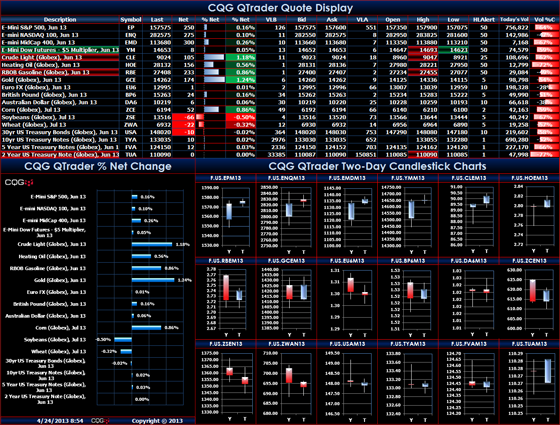Click the Two-Day Candlestick Charts title
The image size is (560, 425).
coord(377,166)
